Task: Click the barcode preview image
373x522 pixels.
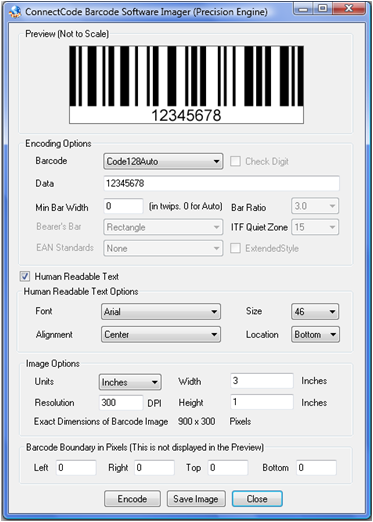Action: click(186, 85)
